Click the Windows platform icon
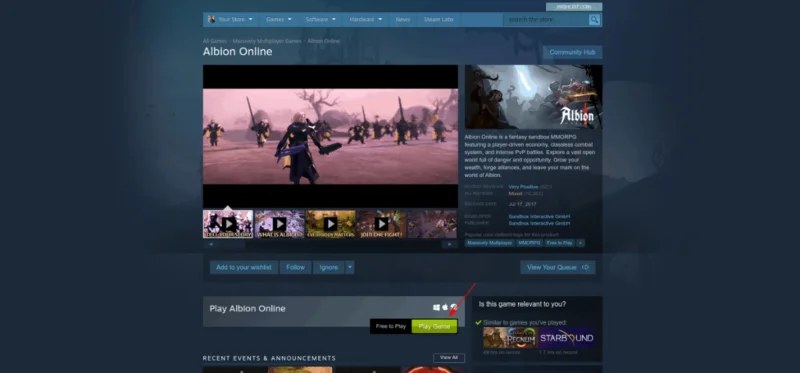Viewport: 800px width, 373px height. click(436, 308)
